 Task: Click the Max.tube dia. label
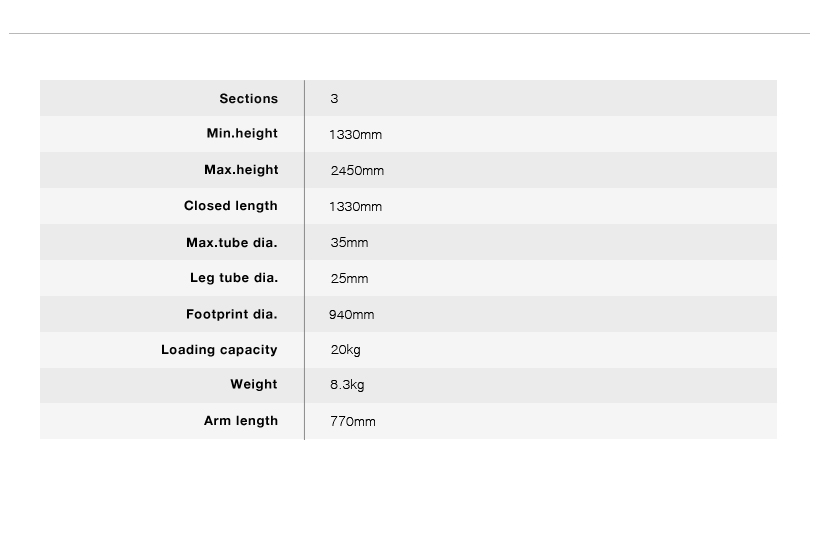tap(232, 242)
